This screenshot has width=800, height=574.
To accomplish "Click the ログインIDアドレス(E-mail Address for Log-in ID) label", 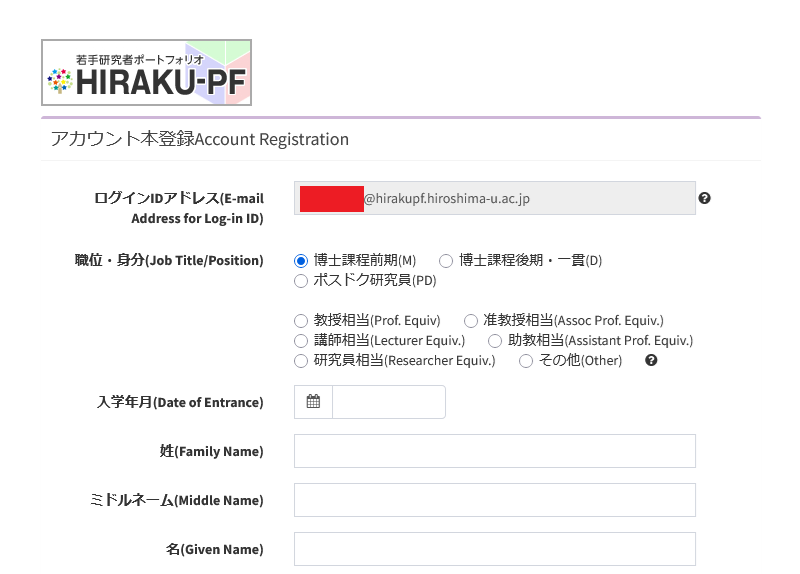I will 179,208.
